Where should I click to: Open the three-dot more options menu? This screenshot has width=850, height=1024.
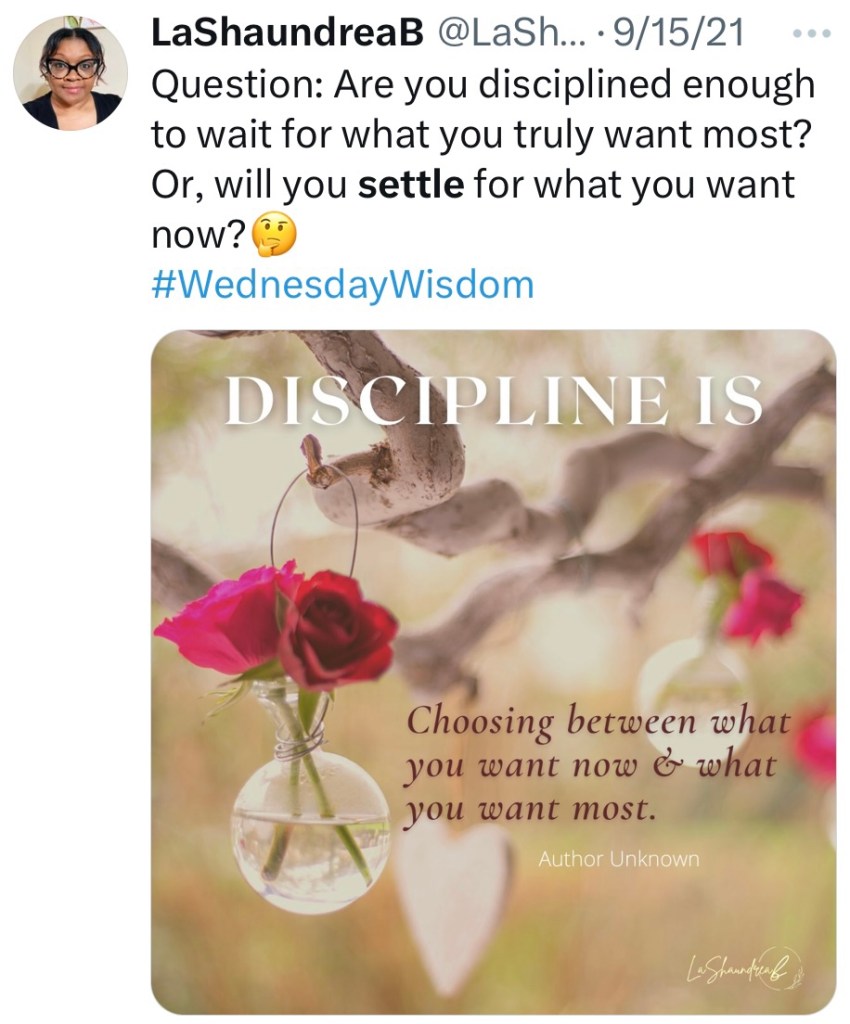(812, 33)
